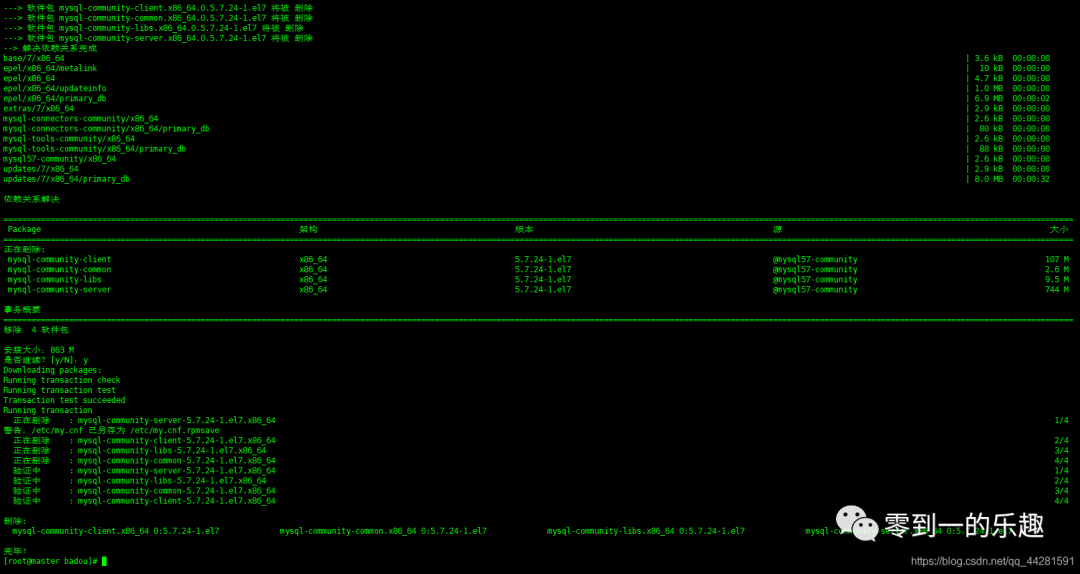Viewport: 1080px width, 574px height.
Task: Click 'extras/7/x86_64' line
Action: tap(39, 109)
